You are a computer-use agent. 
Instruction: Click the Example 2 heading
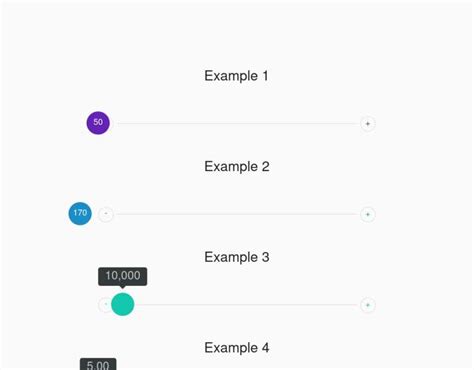point(237,167)
